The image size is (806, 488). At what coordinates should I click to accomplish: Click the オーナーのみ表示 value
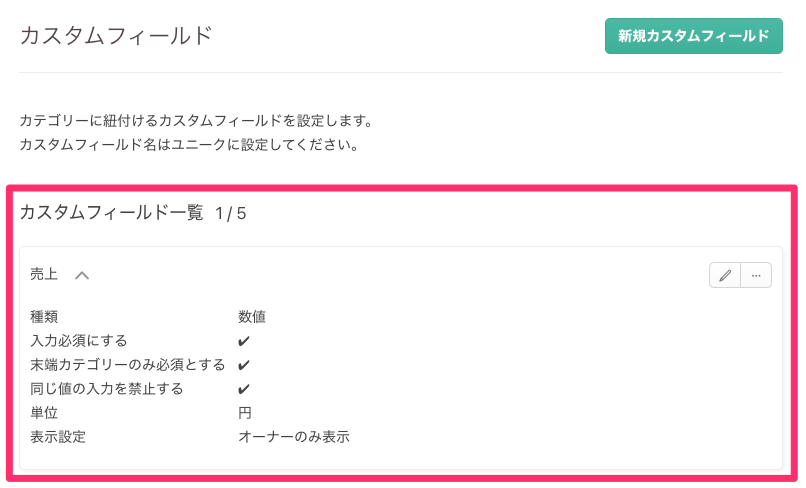[293, 437]
